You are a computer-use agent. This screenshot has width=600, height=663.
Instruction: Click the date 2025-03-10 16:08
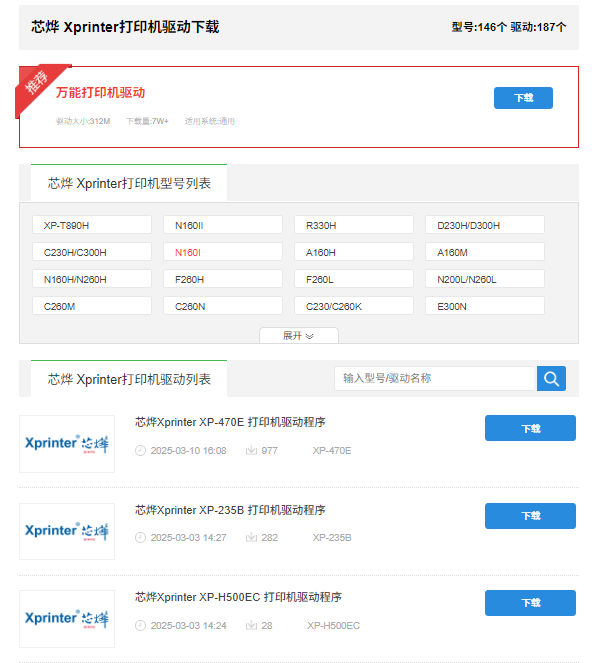pos(189,451)
